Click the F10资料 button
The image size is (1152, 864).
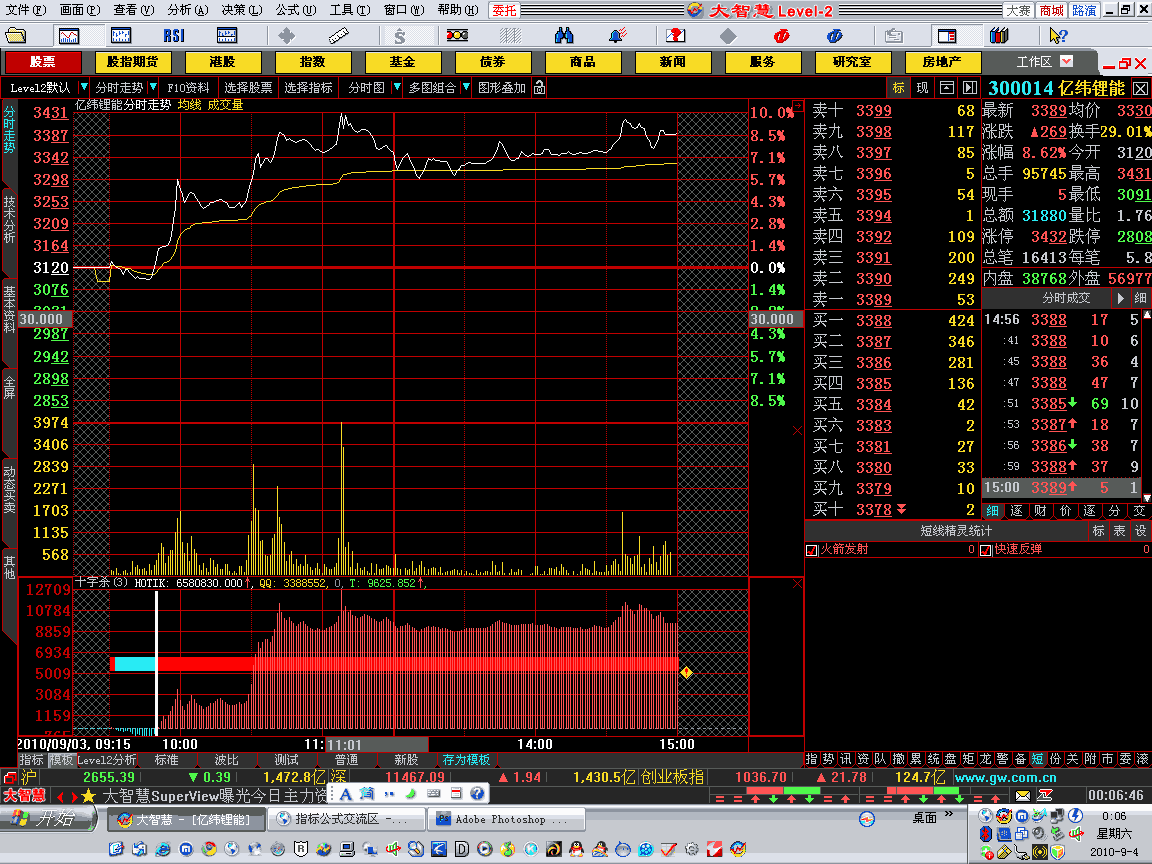click(188, 87)
